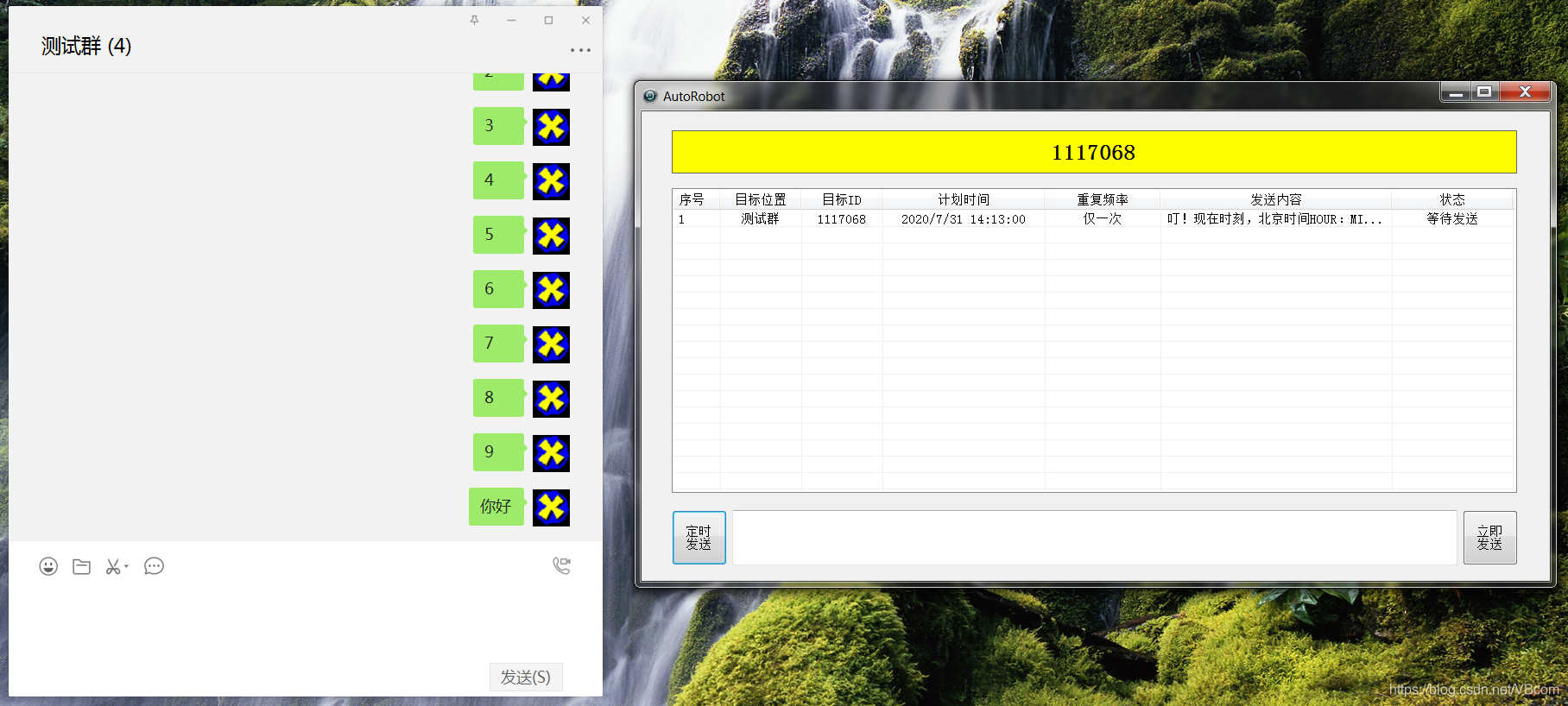This screenshot has height=706, width=1568.
Task: Select the 测试群 cell in row 1
Action: click(x=761, y=219)
